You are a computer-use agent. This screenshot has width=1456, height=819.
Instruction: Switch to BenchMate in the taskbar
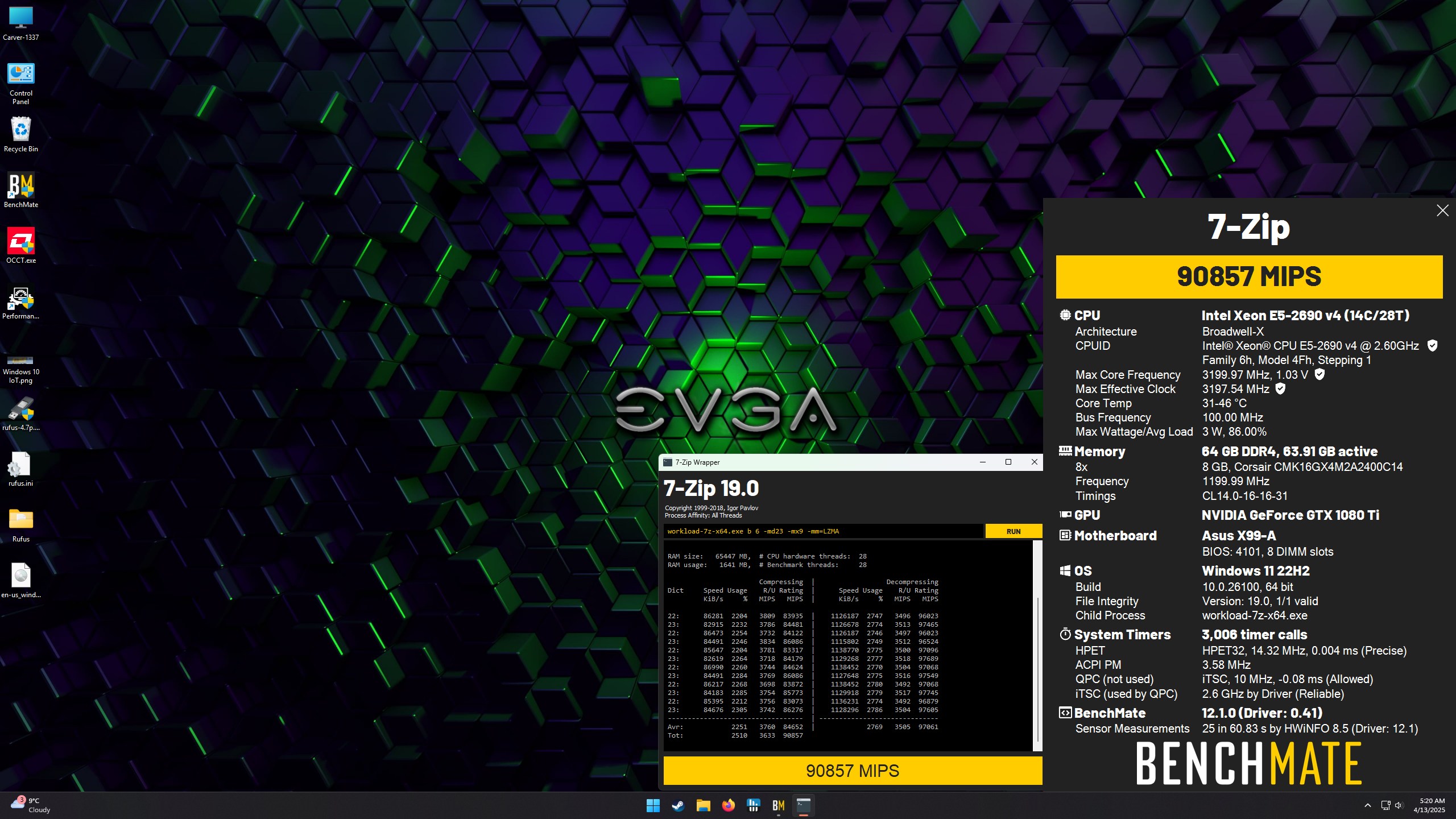point(779,805)
